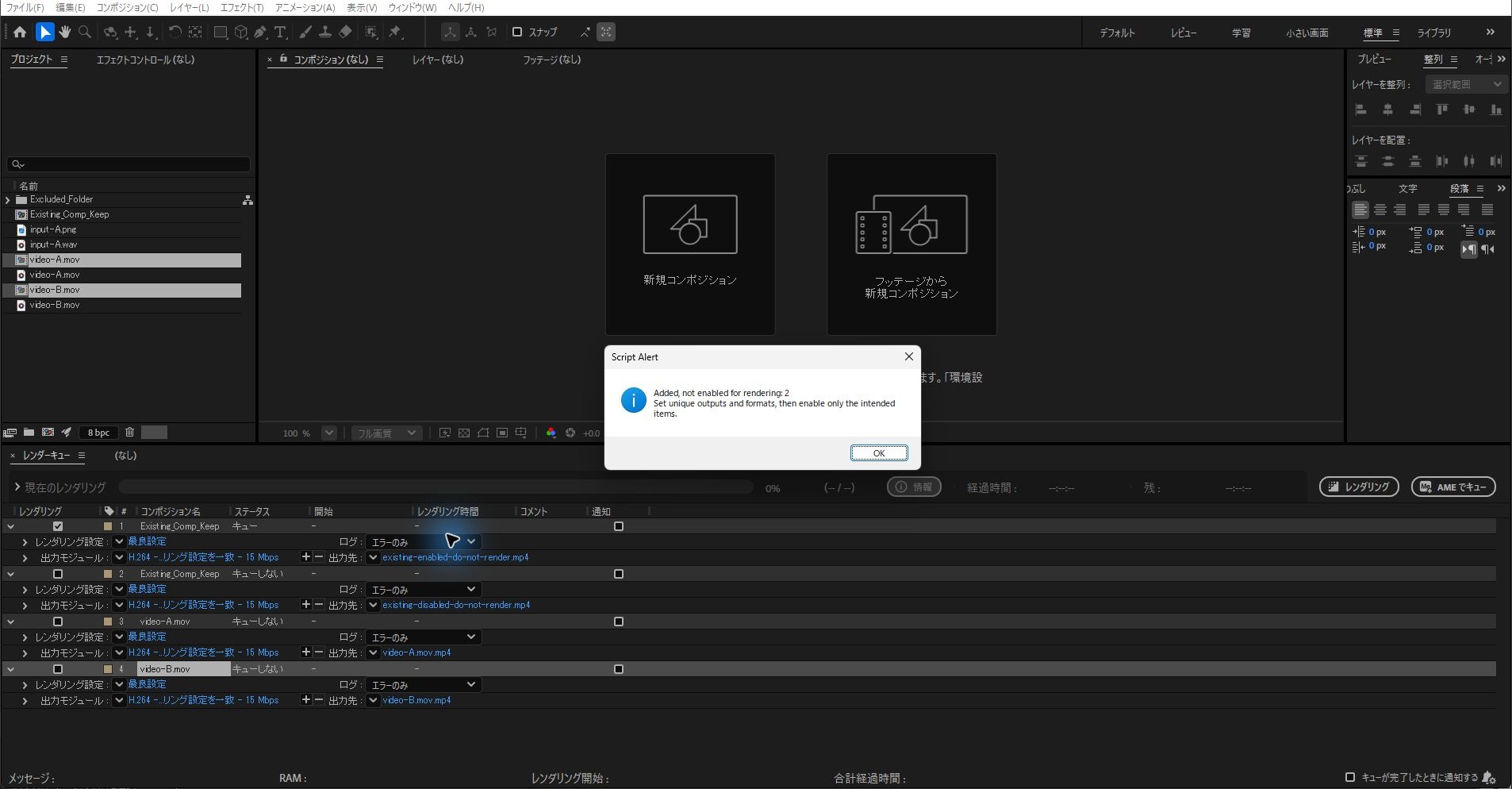Viewport: 1512px width, 789px height.
Task: Select the Type text tool
Action: [280, 33]
